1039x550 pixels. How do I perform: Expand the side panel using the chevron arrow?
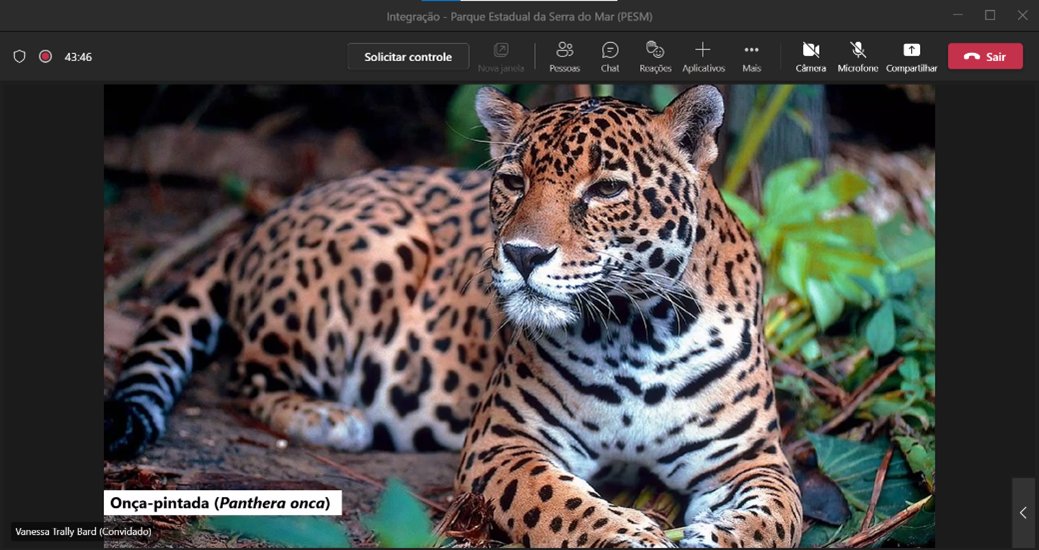click(x=1023, y=513)
